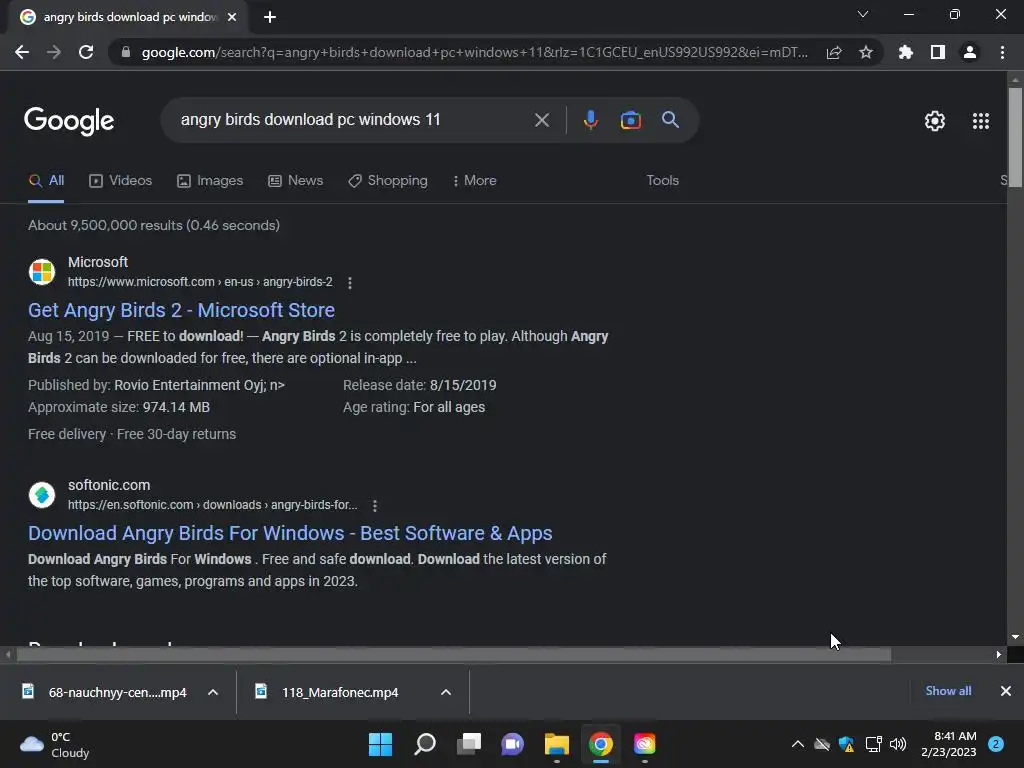The height and width of the screenshot is (768, 1024).
Task: Open Chrome side panel
Action: pyautogui.click(x=938, y=52)
